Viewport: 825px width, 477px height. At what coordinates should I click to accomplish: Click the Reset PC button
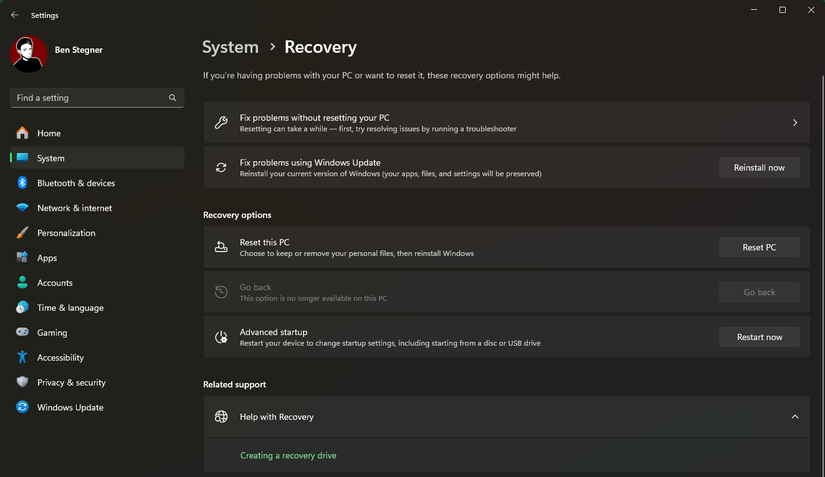pyautogui.click(x=759, y=247)
